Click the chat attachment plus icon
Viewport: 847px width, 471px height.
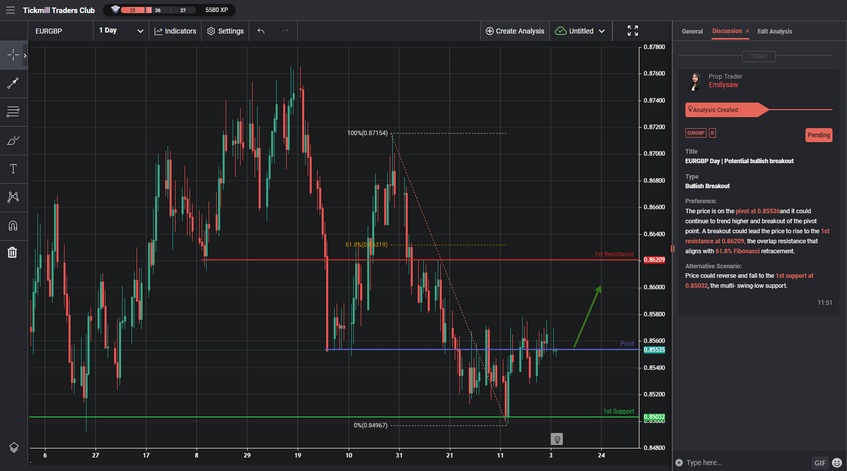(679, 462)
